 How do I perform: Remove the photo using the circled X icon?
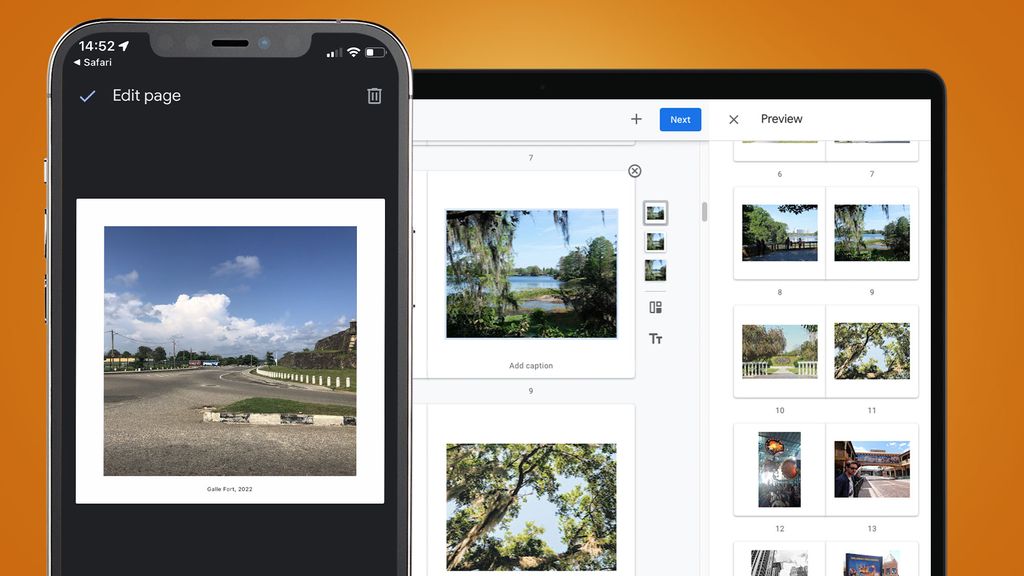(x=634, y=171)
